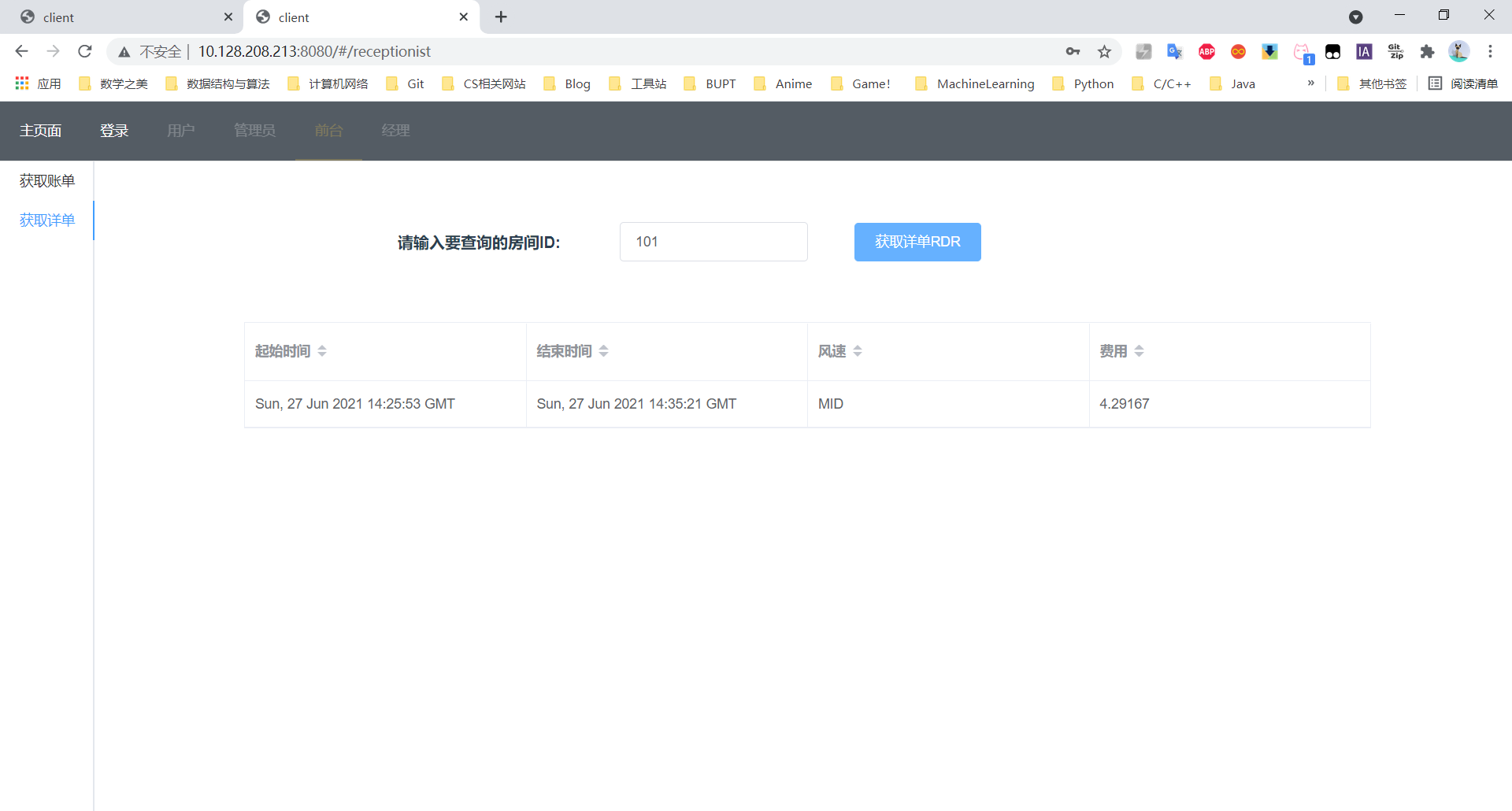This screenshot has height=811, width=1512.
Task: Click the password key icon in address bar
Action: pos(1073,51)
